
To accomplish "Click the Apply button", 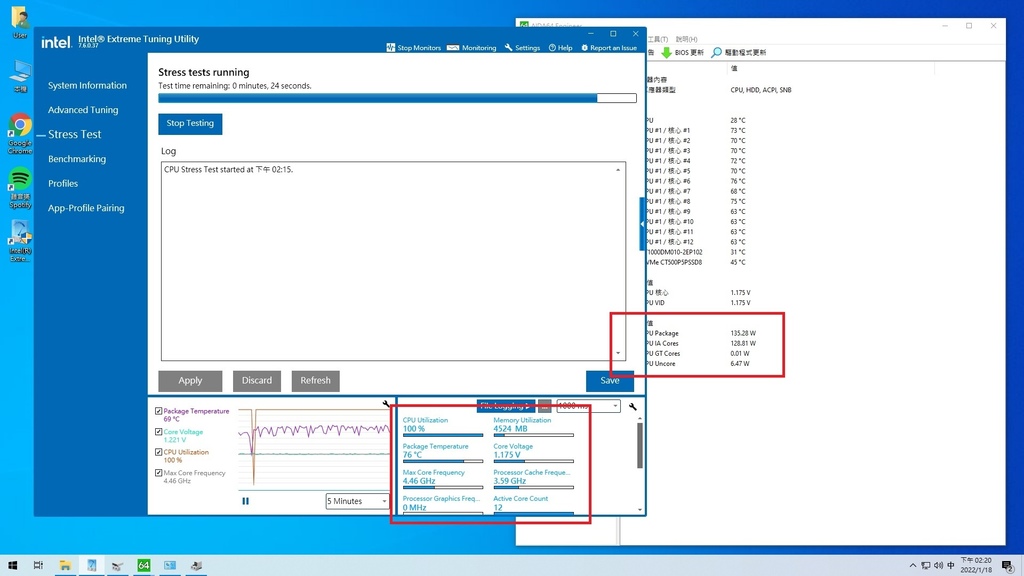I will (190, 381).
